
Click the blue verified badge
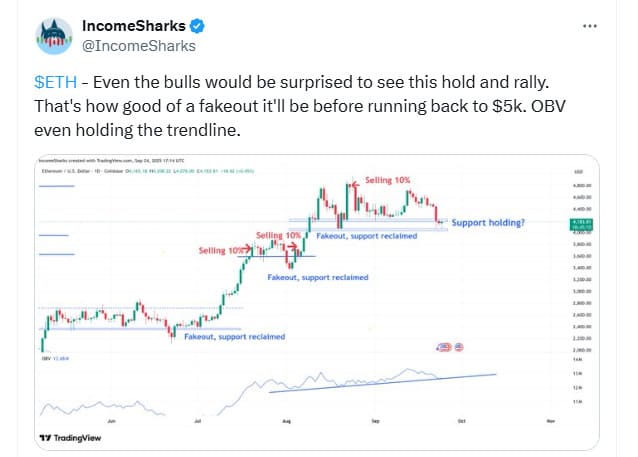pos(197,26)
